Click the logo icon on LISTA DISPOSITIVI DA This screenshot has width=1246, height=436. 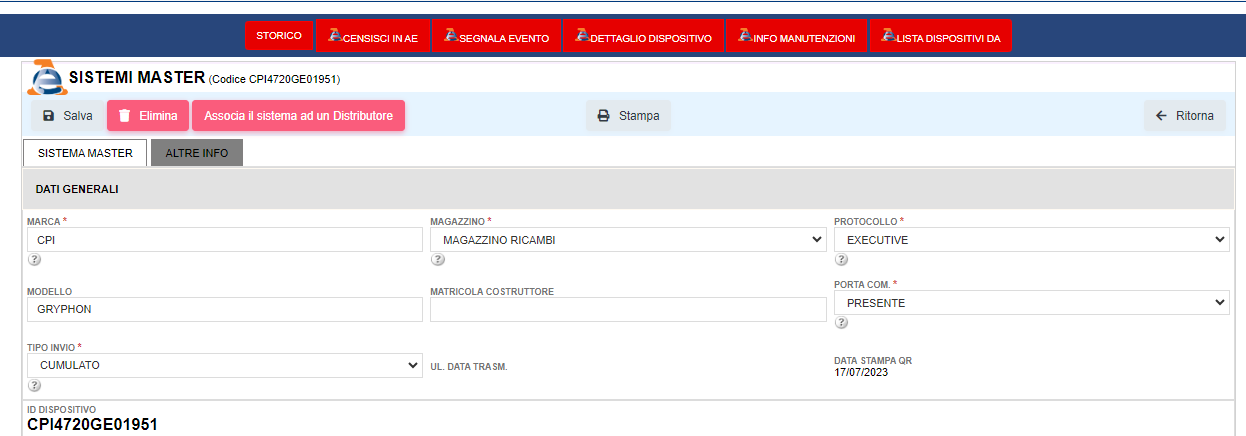coord(889,36)
